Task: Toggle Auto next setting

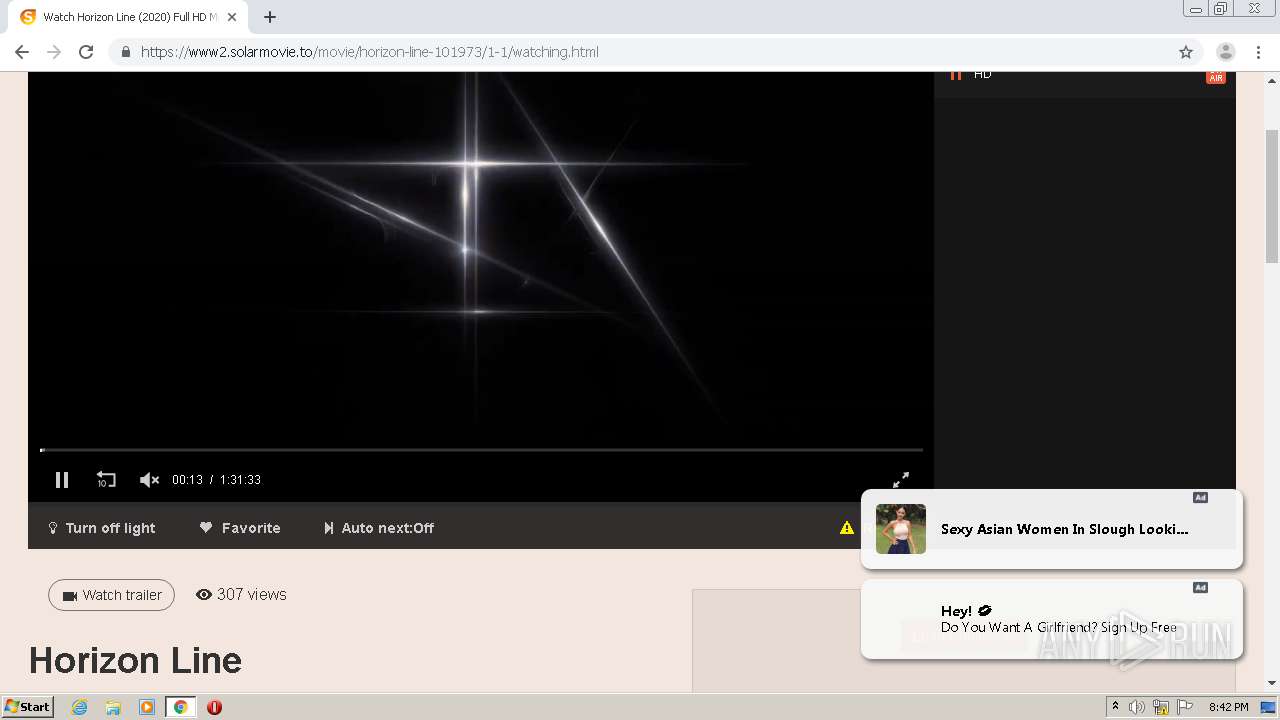Action: 379,528
